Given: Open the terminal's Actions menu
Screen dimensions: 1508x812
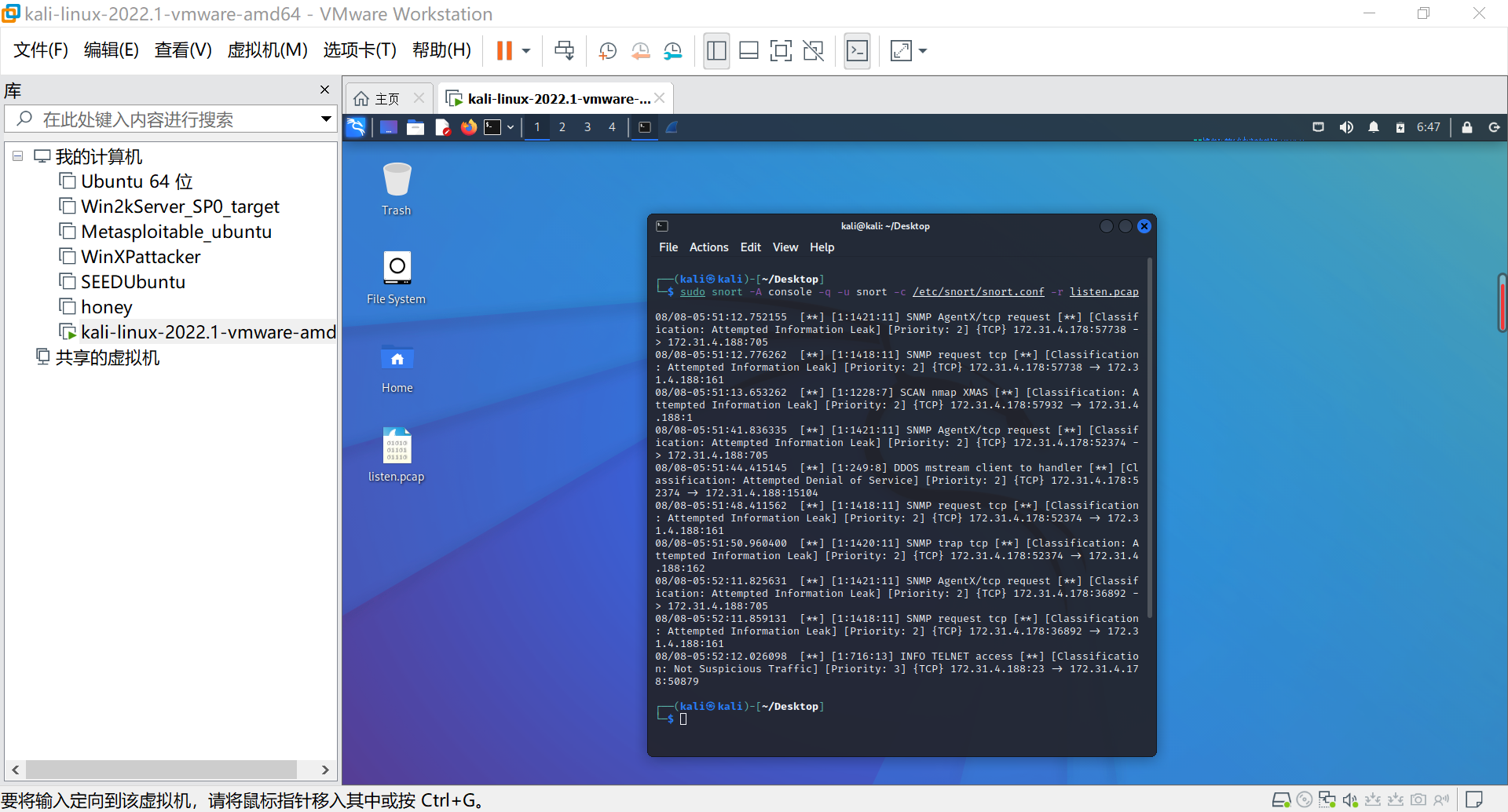Looking at the screenshot, I should (x=709, y=247).
